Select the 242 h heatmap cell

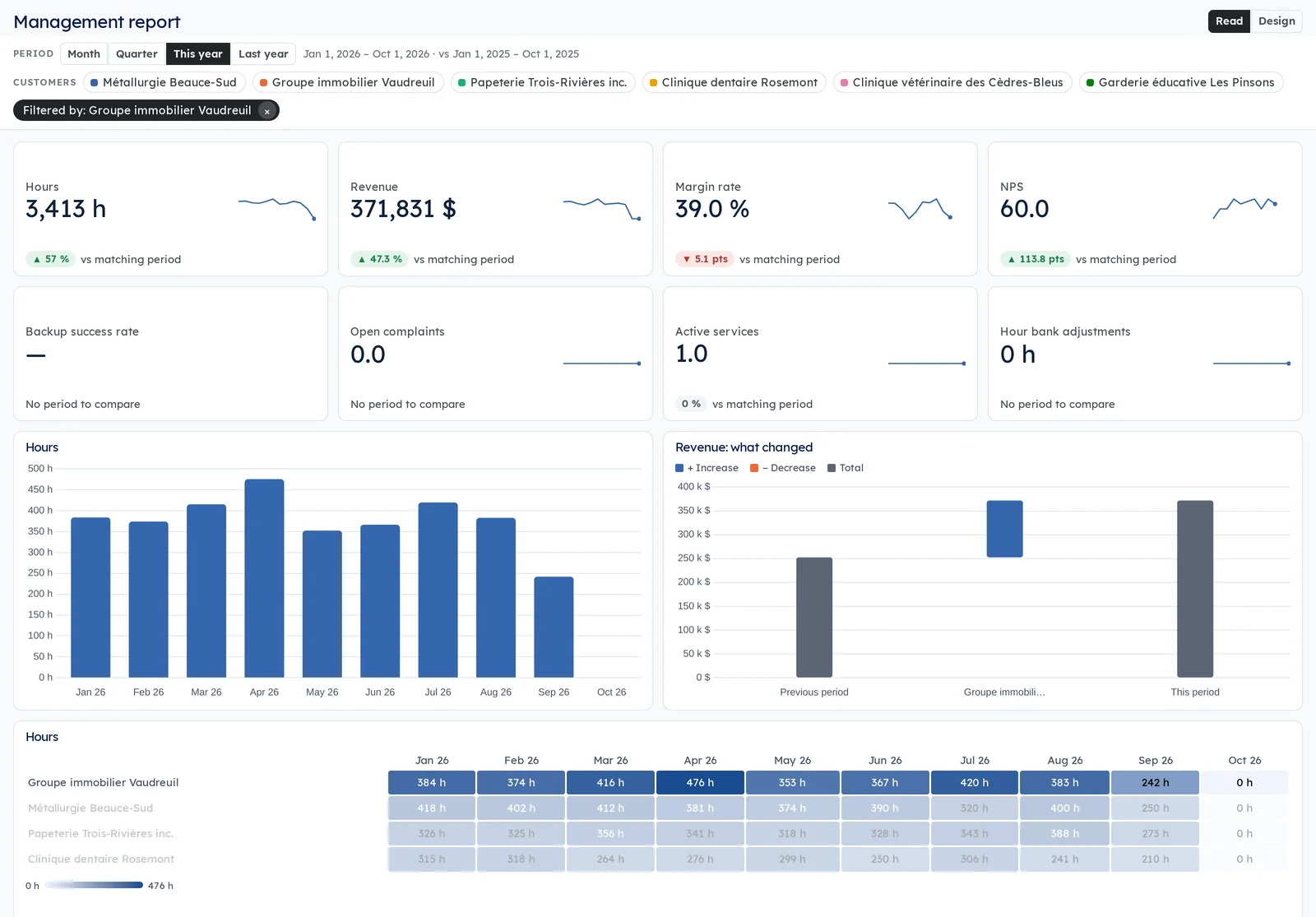click(1155, 783)
